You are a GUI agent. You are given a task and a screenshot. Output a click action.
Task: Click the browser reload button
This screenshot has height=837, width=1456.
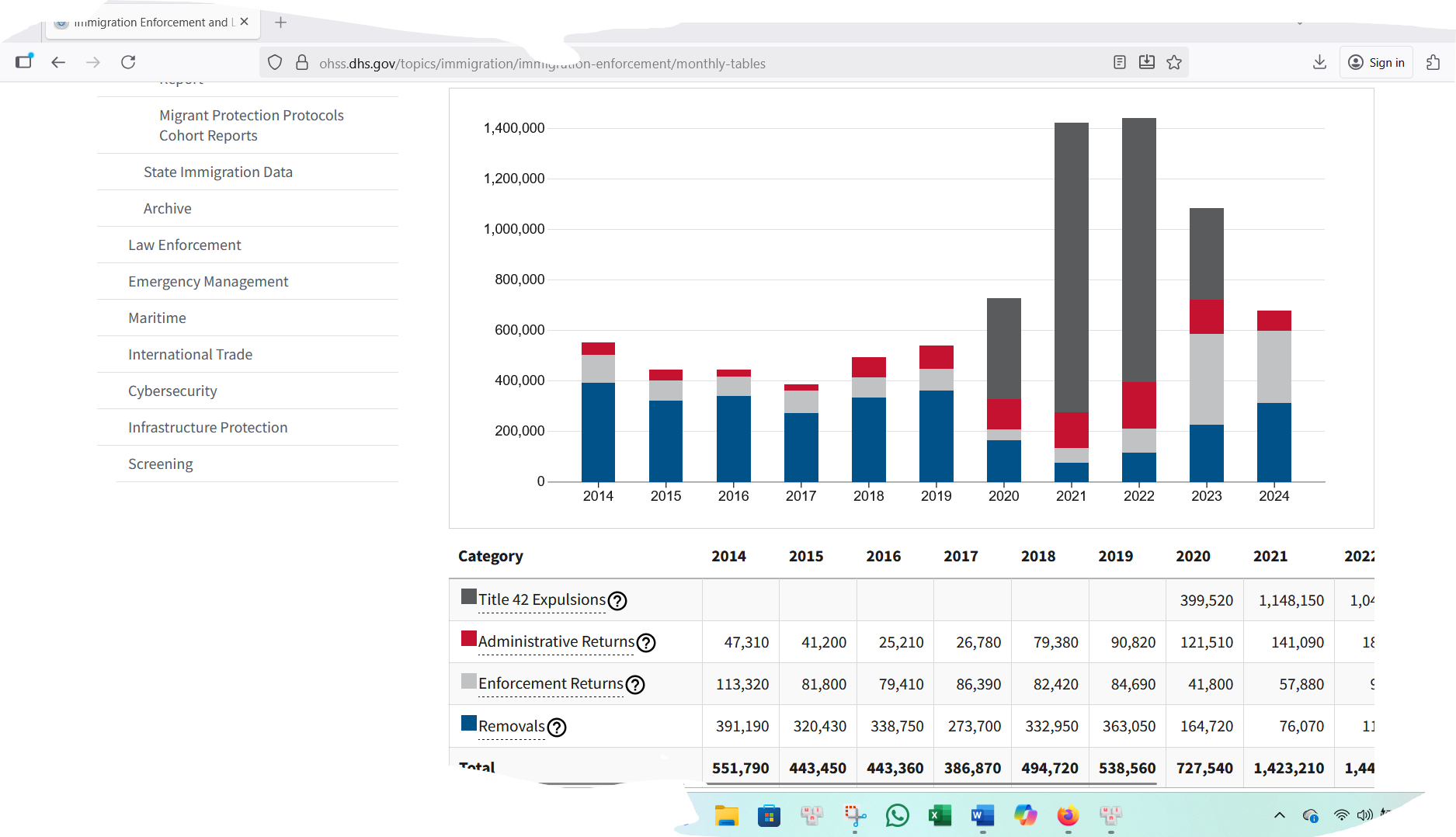pyautogui.click(x=128, y=62)
